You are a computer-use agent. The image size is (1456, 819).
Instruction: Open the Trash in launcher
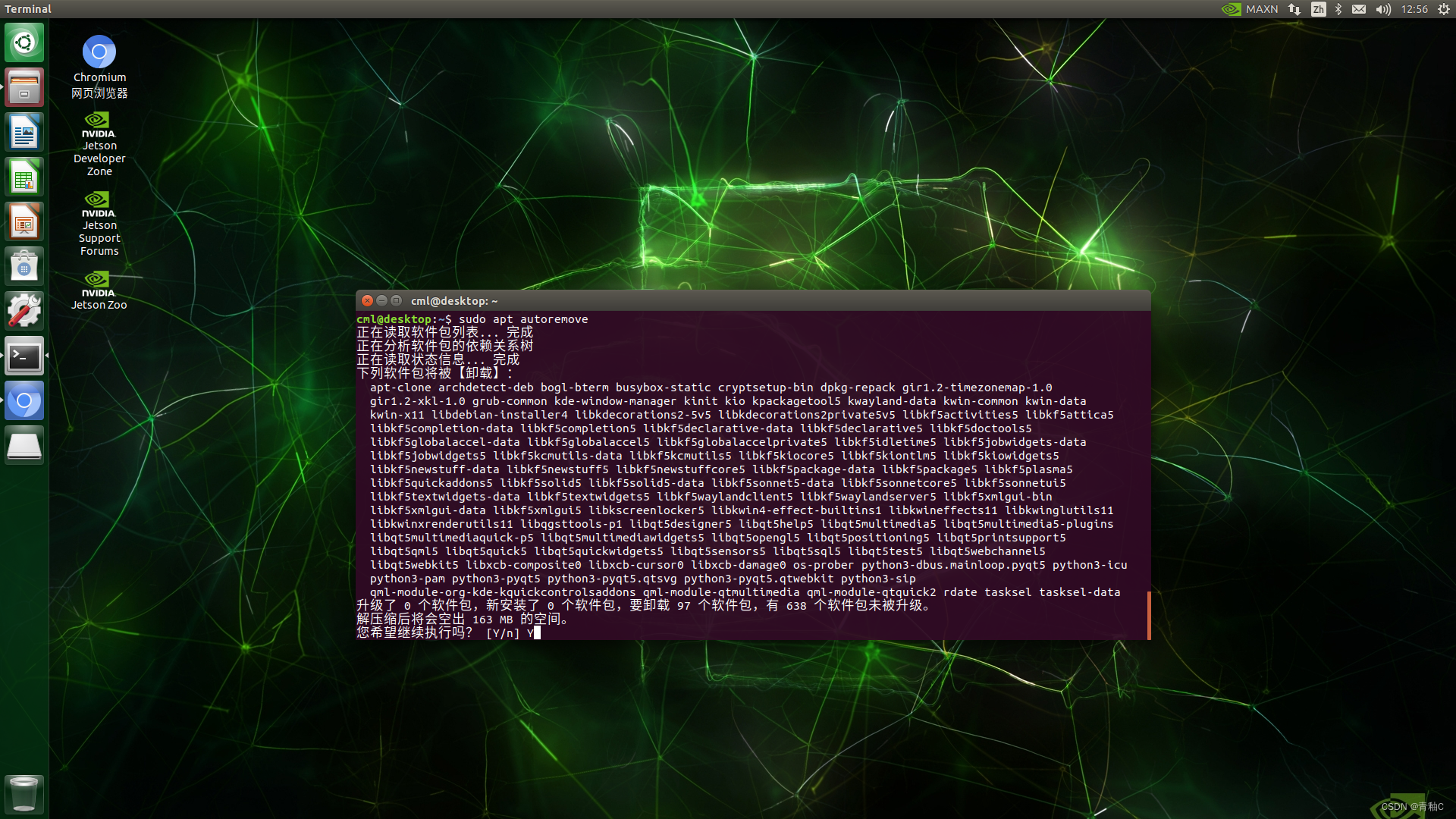coord(24,793)
